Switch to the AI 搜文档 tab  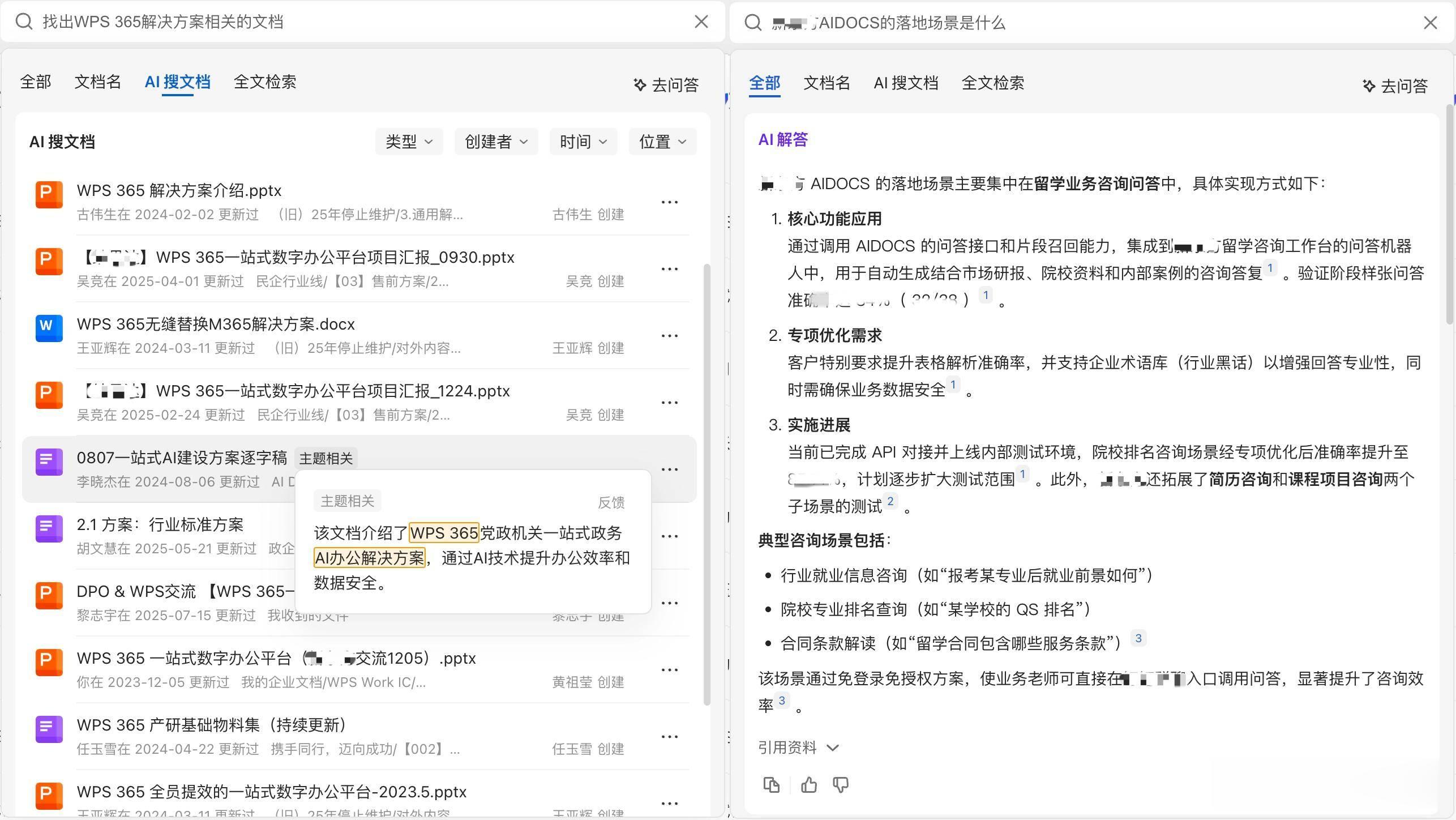pyautogui.click(x=177, y=82)
